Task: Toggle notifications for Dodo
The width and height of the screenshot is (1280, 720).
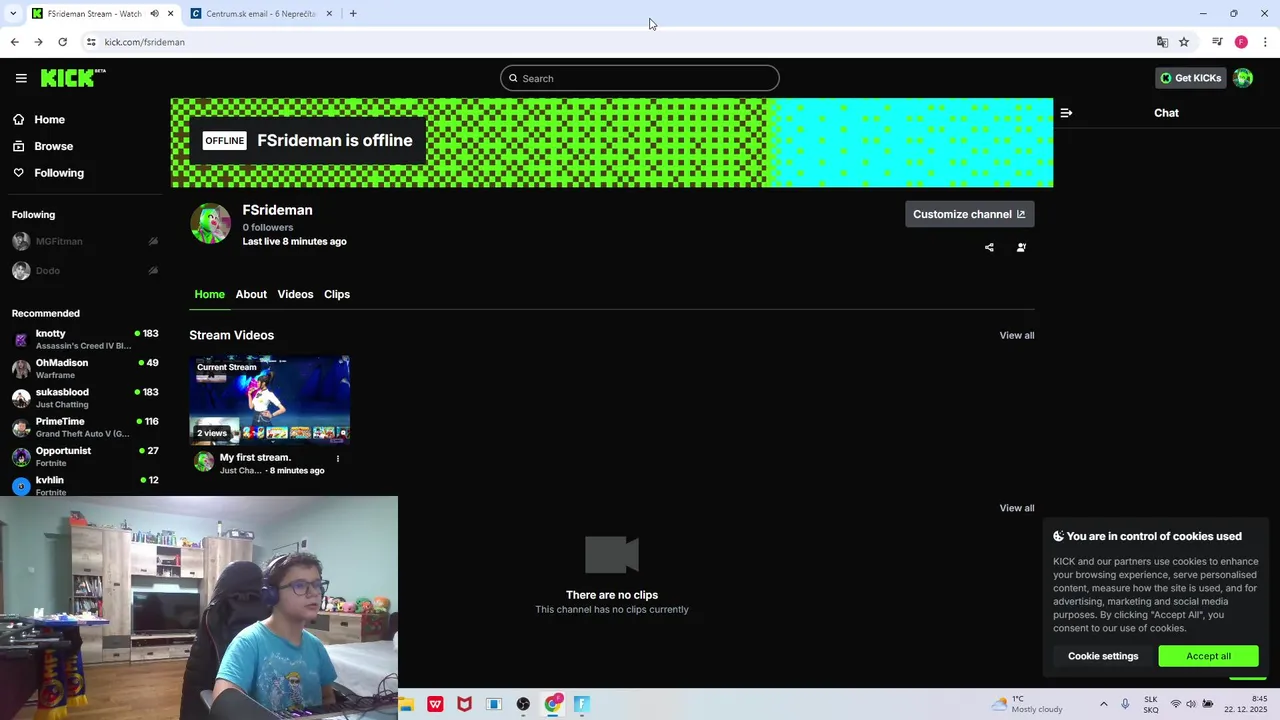Action: click(x=153, y=270)
